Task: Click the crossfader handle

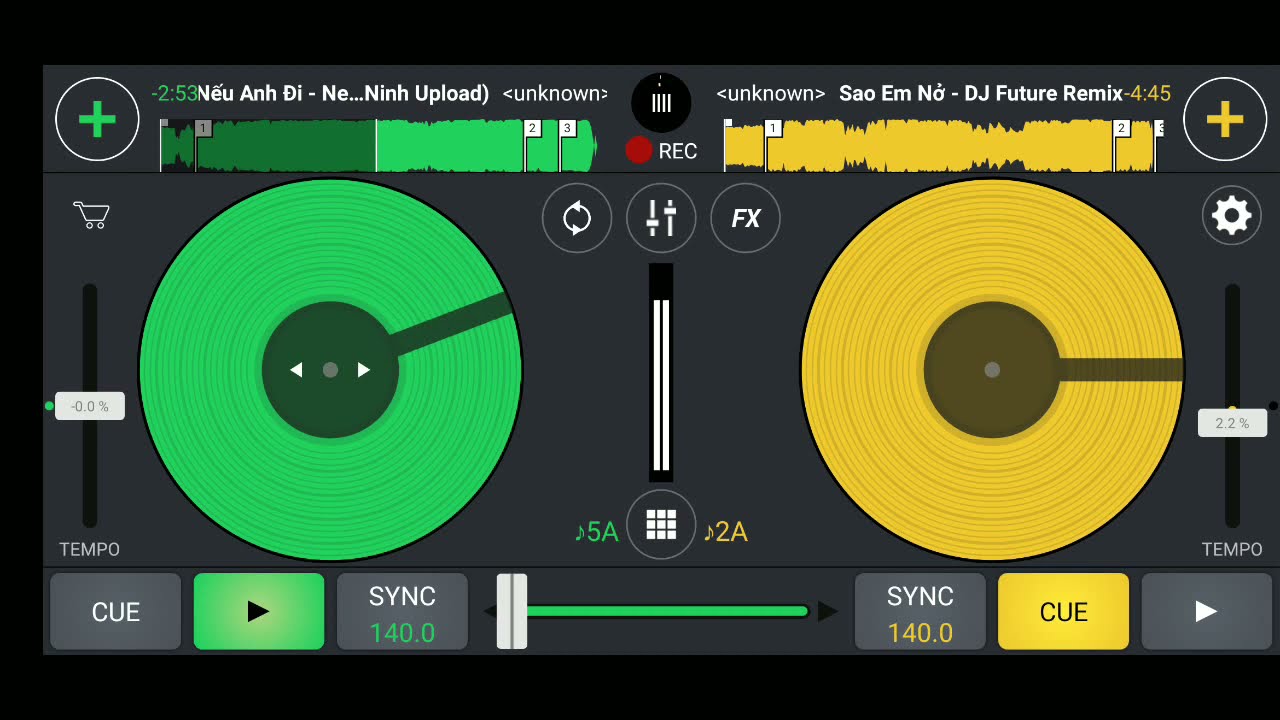Action: point(512,611)
